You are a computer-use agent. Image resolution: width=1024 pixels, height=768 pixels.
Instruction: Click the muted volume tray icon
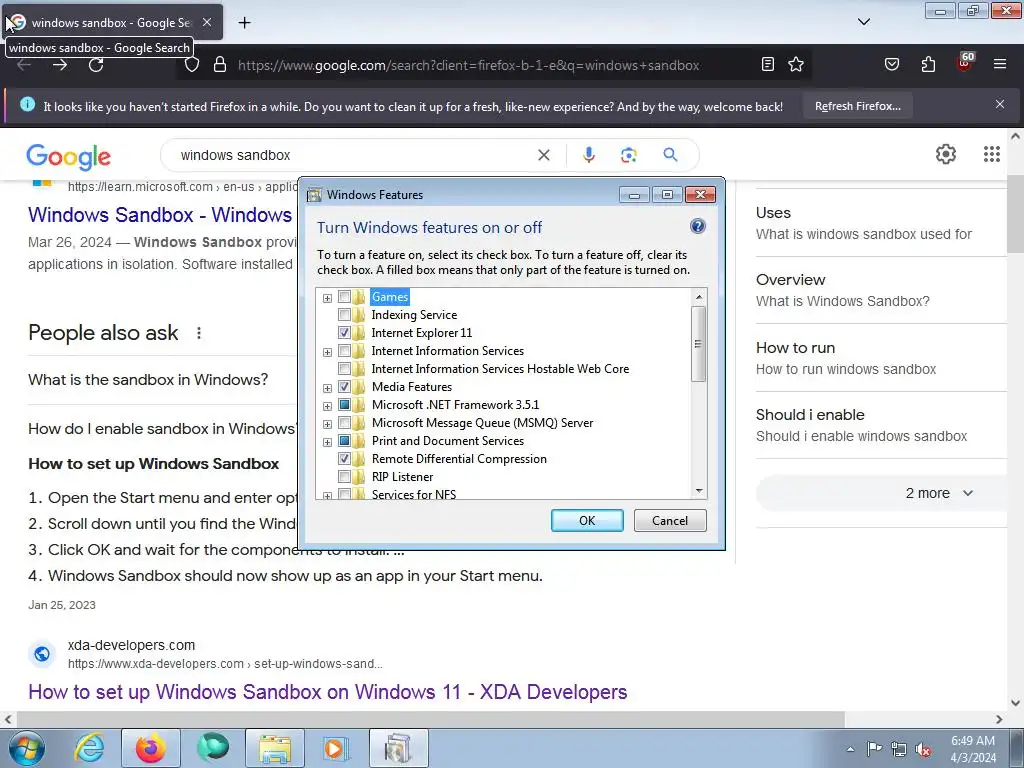(x=923, y=750)
